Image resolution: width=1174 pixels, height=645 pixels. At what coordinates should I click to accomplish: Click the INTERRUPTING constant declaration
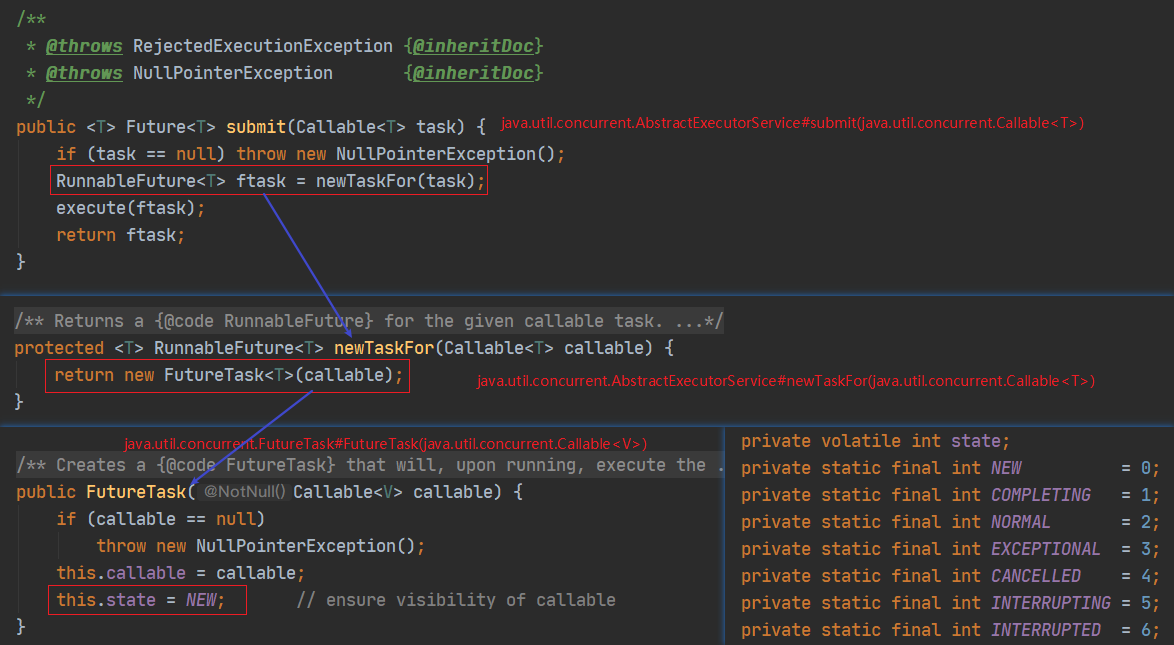tap(950, 603)
